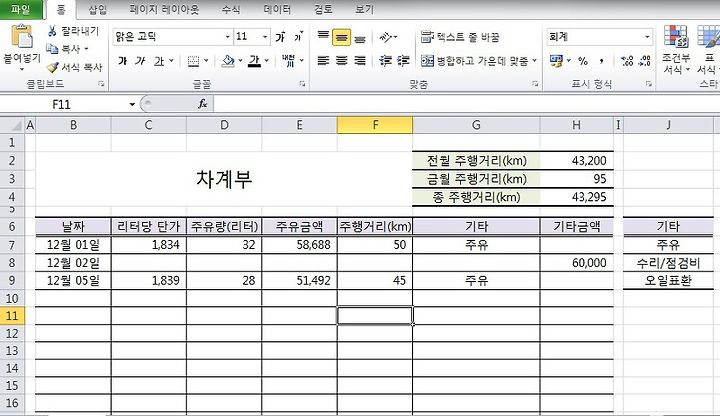This screenshot has height=416, width=720.
Task: Click the phonetic guide (내천) icon
Action: coord(288,61)
